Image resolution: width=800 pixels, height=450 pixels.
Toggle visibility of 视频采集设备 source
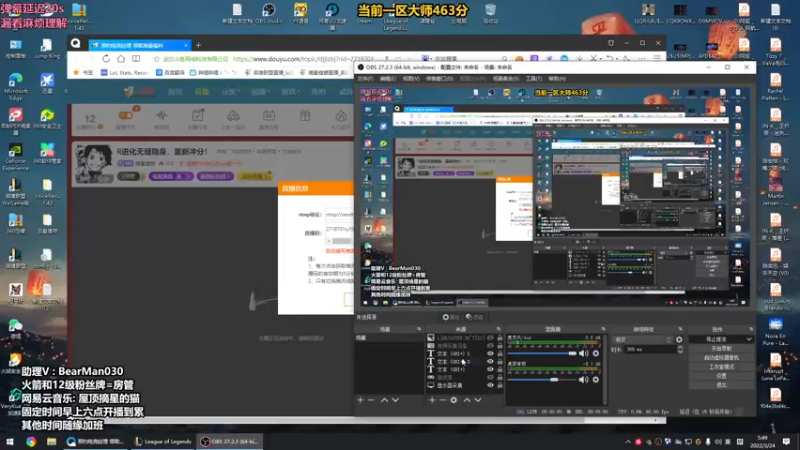(x=490, y=345)
